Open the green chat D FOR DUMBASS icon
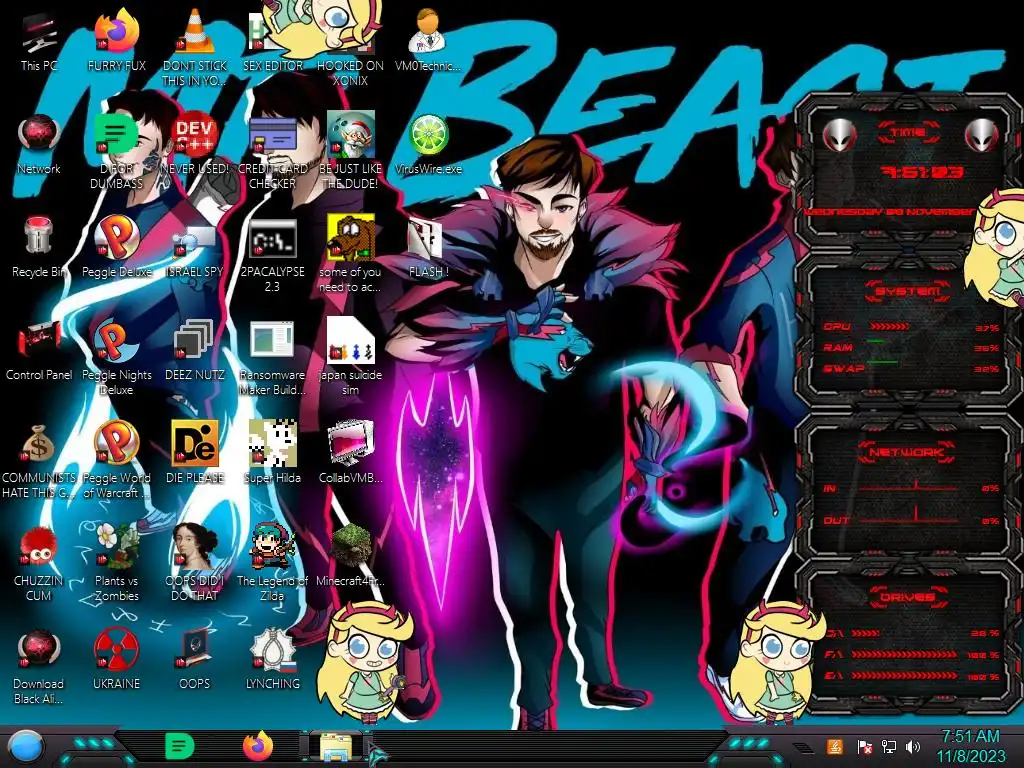The height and width of the screenshot is (768, 1024). [116, 136]
